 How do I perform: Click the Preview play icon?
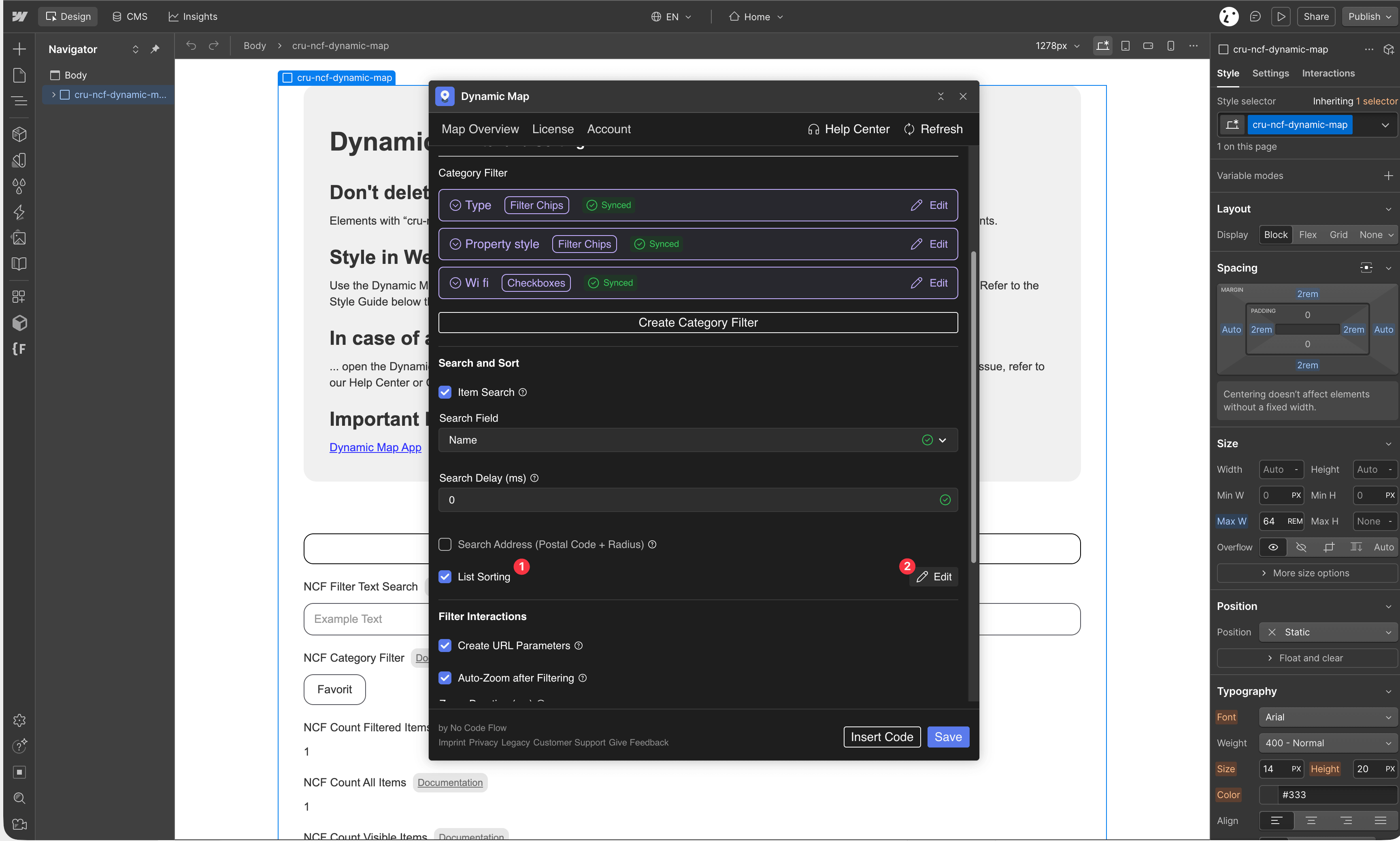point(1281,17)
